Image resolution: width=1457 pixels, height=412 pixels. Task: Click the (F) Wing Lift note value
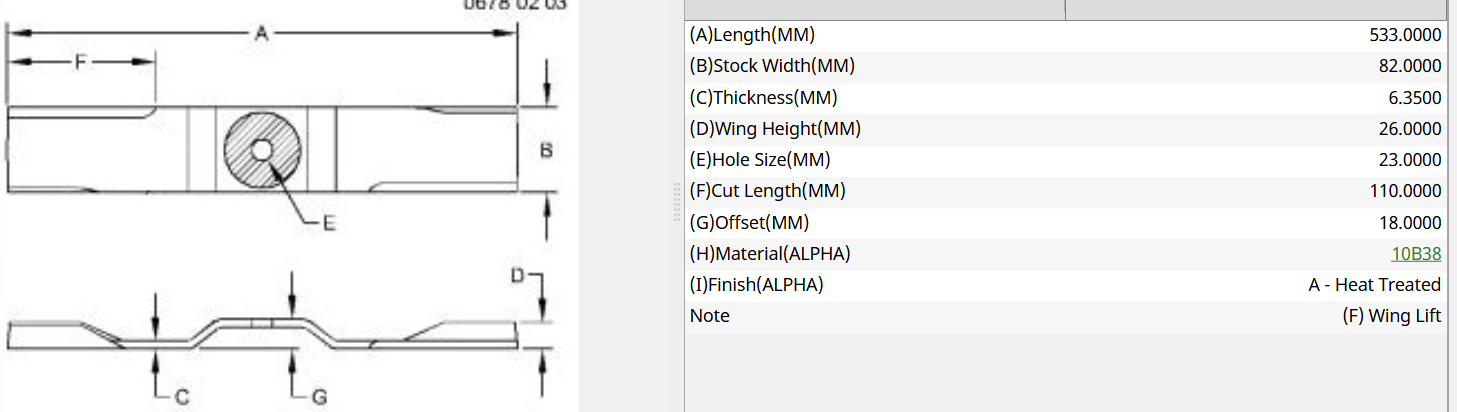(x=1392, y=315)
